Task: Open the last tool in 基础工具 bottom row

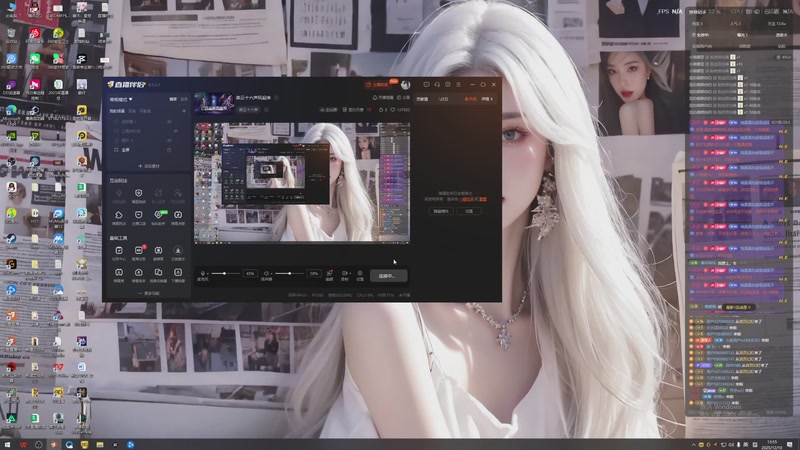Action: 178,274
